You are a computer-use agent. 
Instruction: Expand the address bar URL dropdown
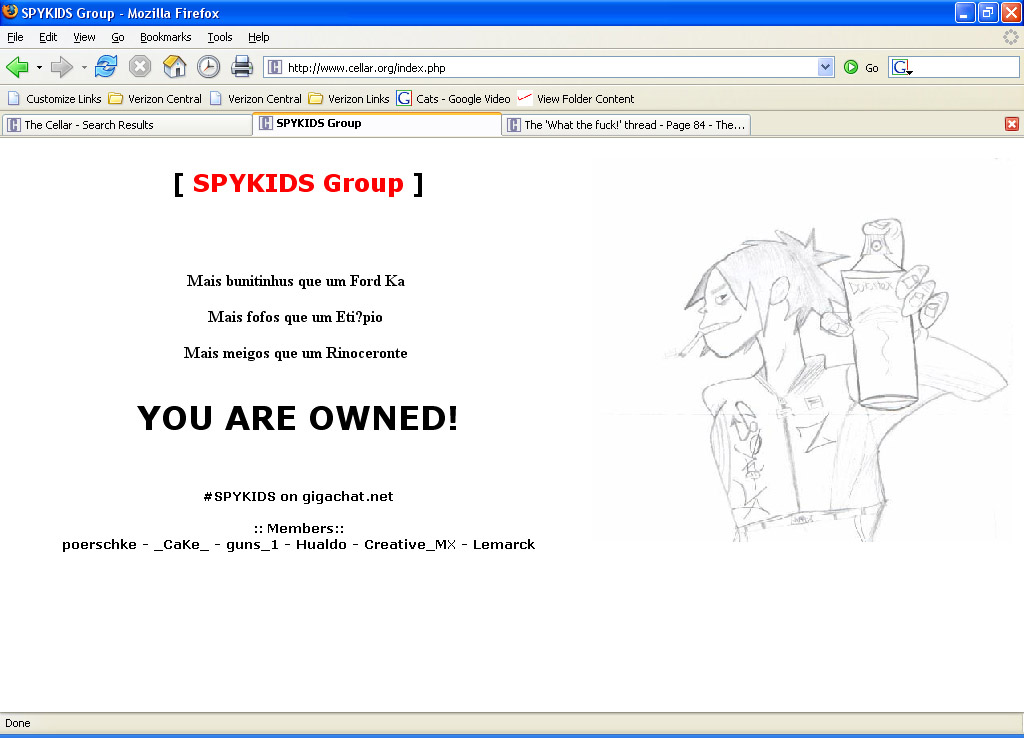(x=825, y=67)
